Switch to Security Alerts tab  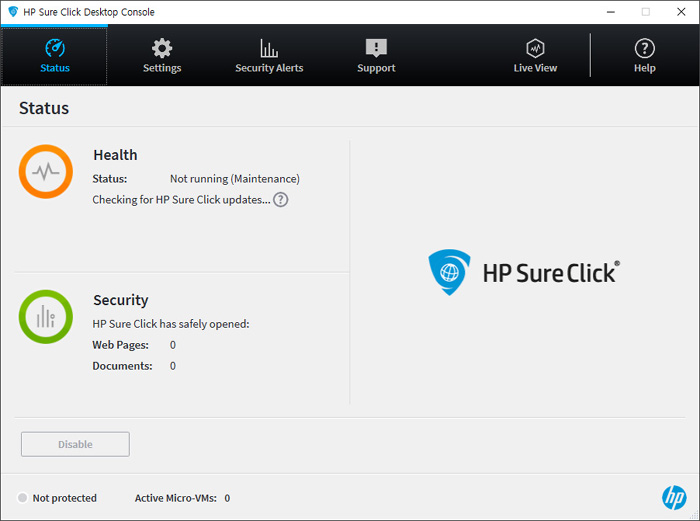pos(269,56)
